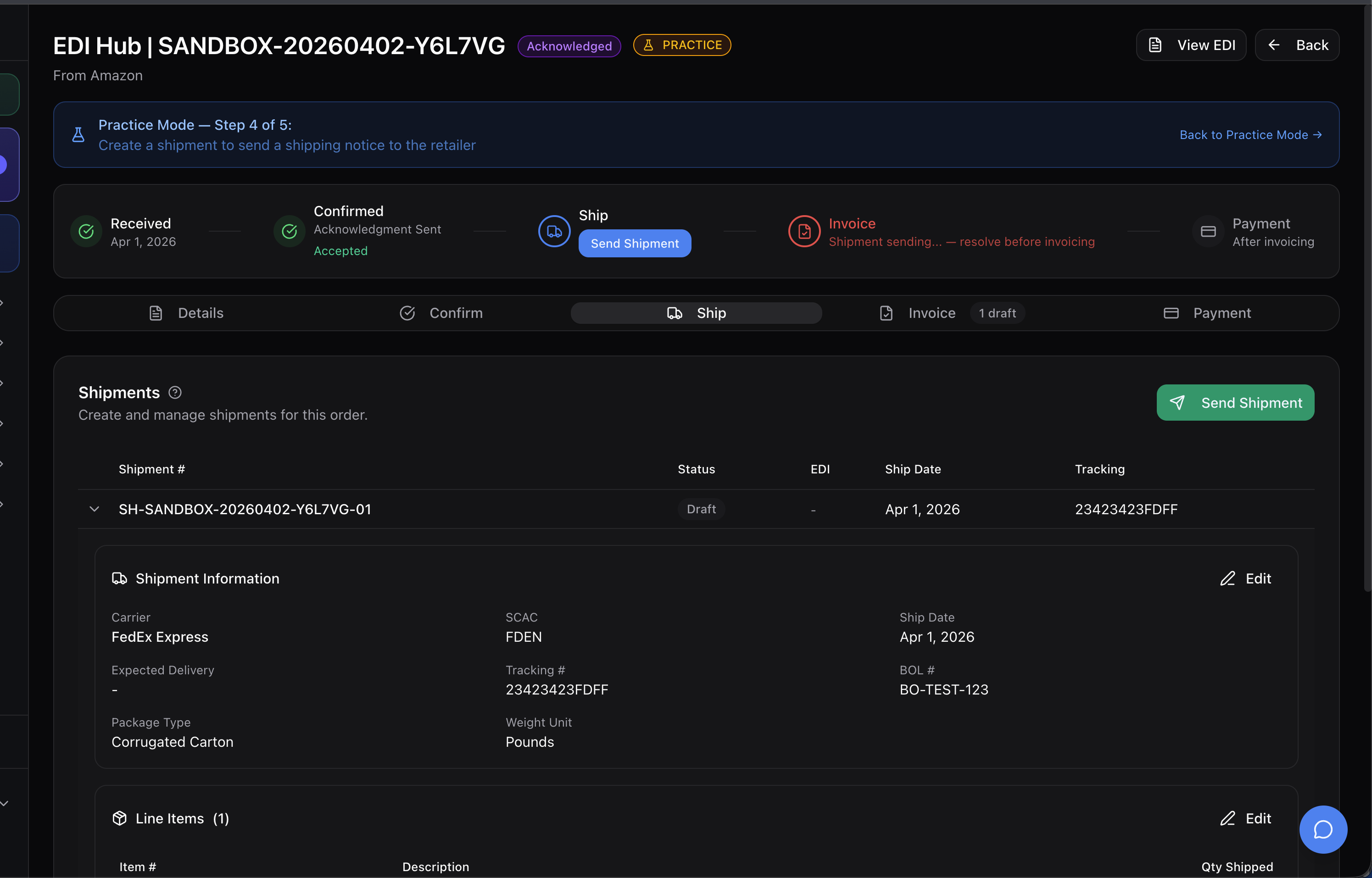Click the Line Items box icon
This screenshot has height=878, width=1372.
(x=119, y=818)
